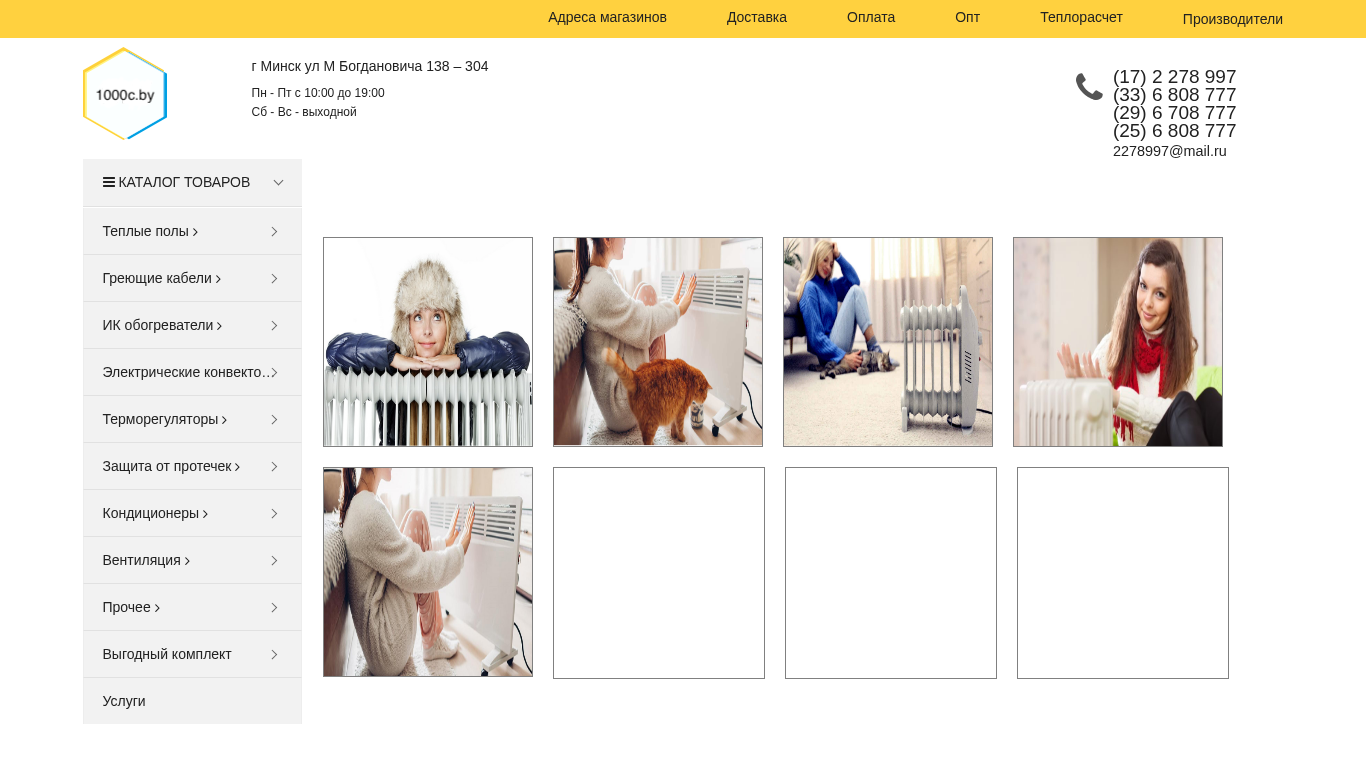The height and width of the screenshot is (768, 1366).
Task: Click the КАТАЛОГ ТОВАРОВ heading
Action: [184, 182]
